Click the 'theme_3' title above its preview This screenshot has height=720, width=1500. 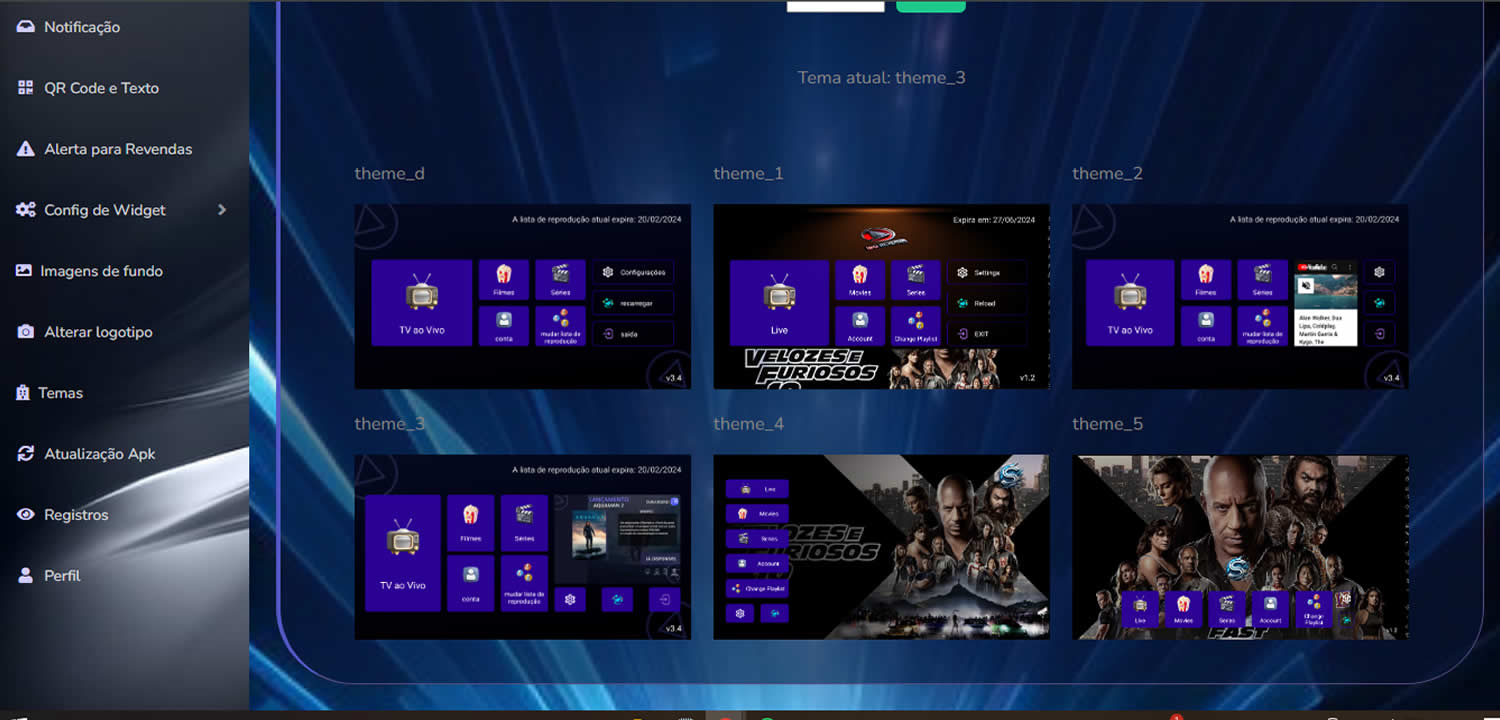click(x=390, y=424)
